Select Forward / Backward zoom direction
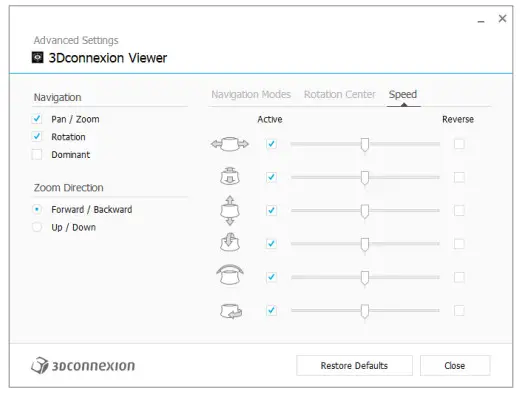 [x=37, y=209]
